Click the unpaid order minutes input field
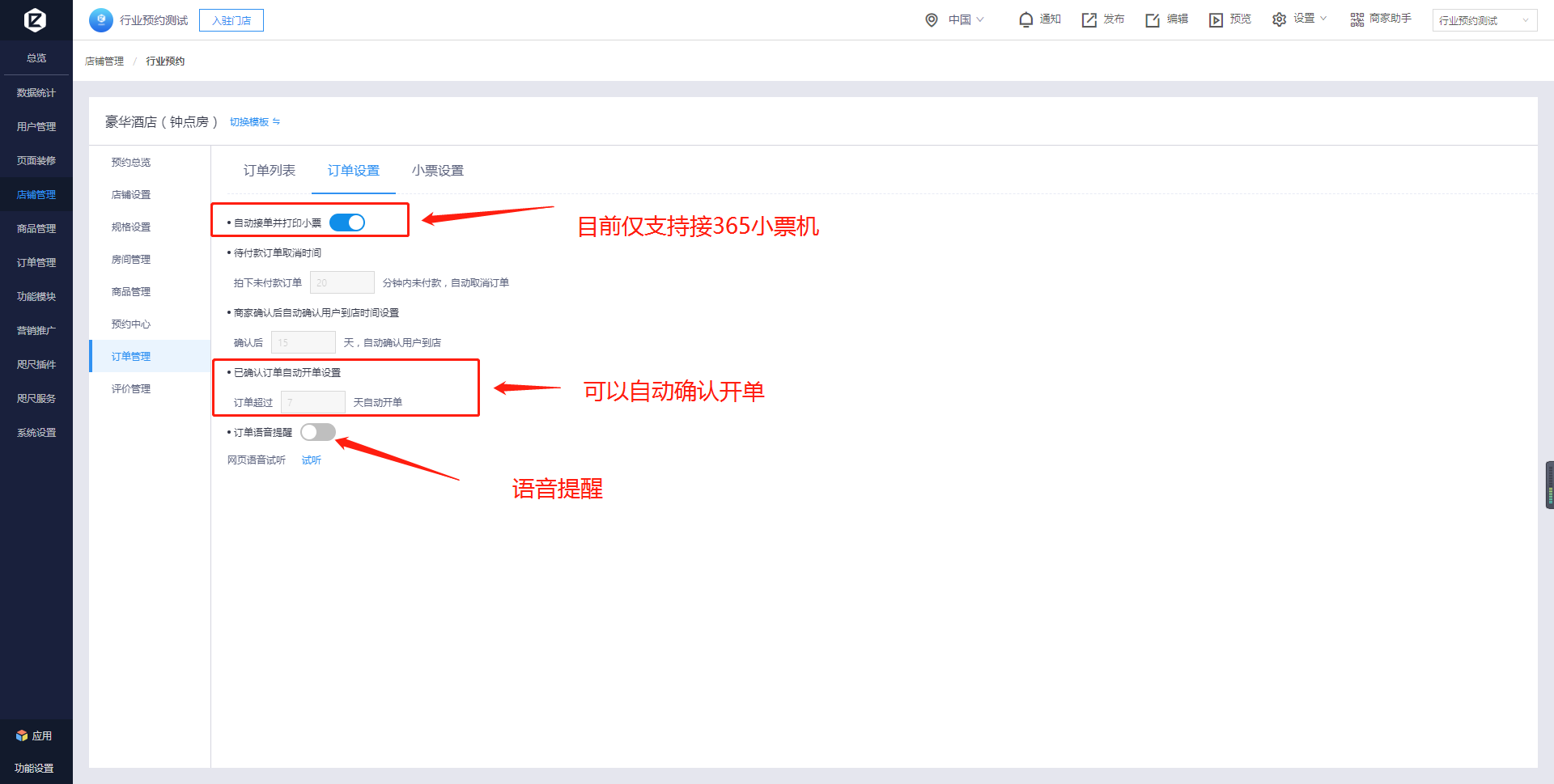The width and height of the screenshot is (1554, 784). [x=342, y=282]
